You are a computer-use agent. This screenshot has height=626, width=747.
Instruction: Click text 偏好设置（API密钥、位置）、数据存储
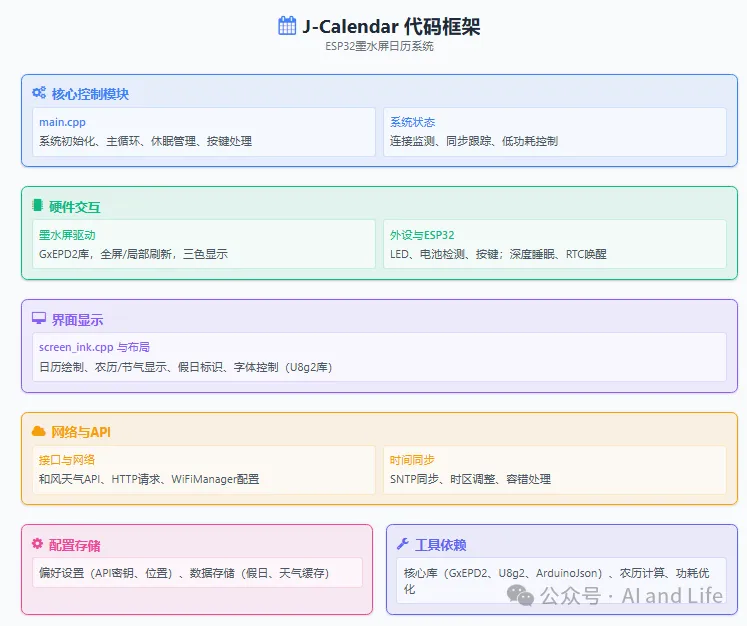point(137,573)
